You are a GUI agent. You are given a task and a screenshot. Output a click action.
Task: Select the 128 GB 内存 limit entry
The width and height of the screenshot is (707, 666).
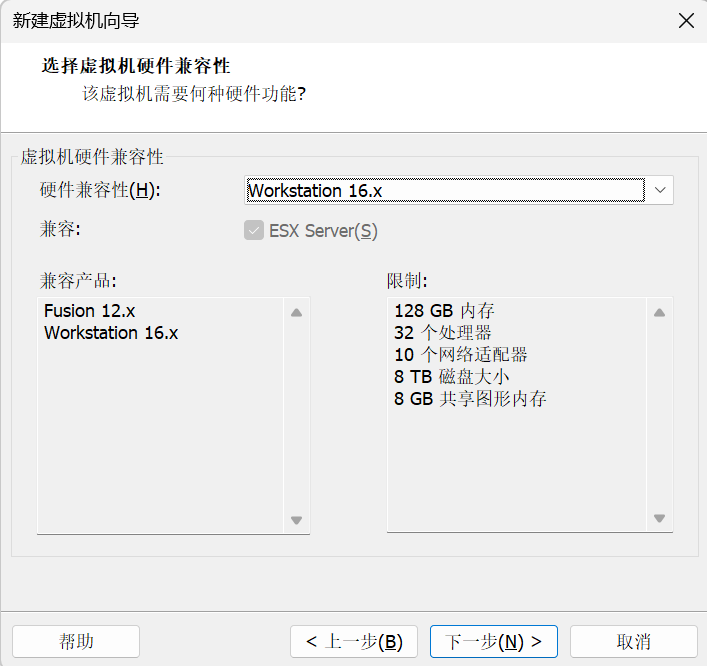(444, 311)
